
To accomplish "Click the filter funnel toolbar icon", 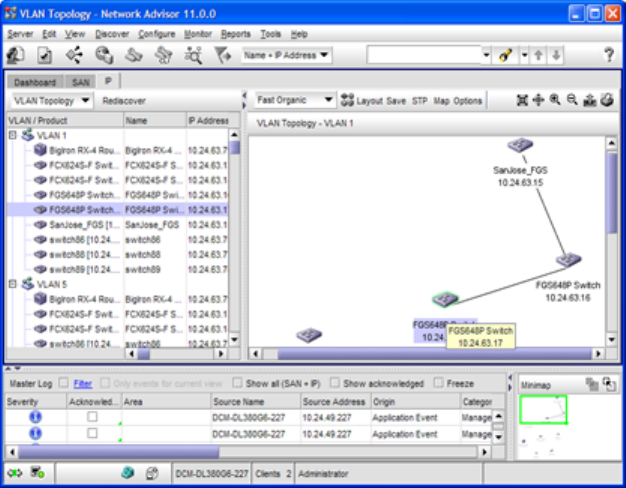I will (222, 55).
